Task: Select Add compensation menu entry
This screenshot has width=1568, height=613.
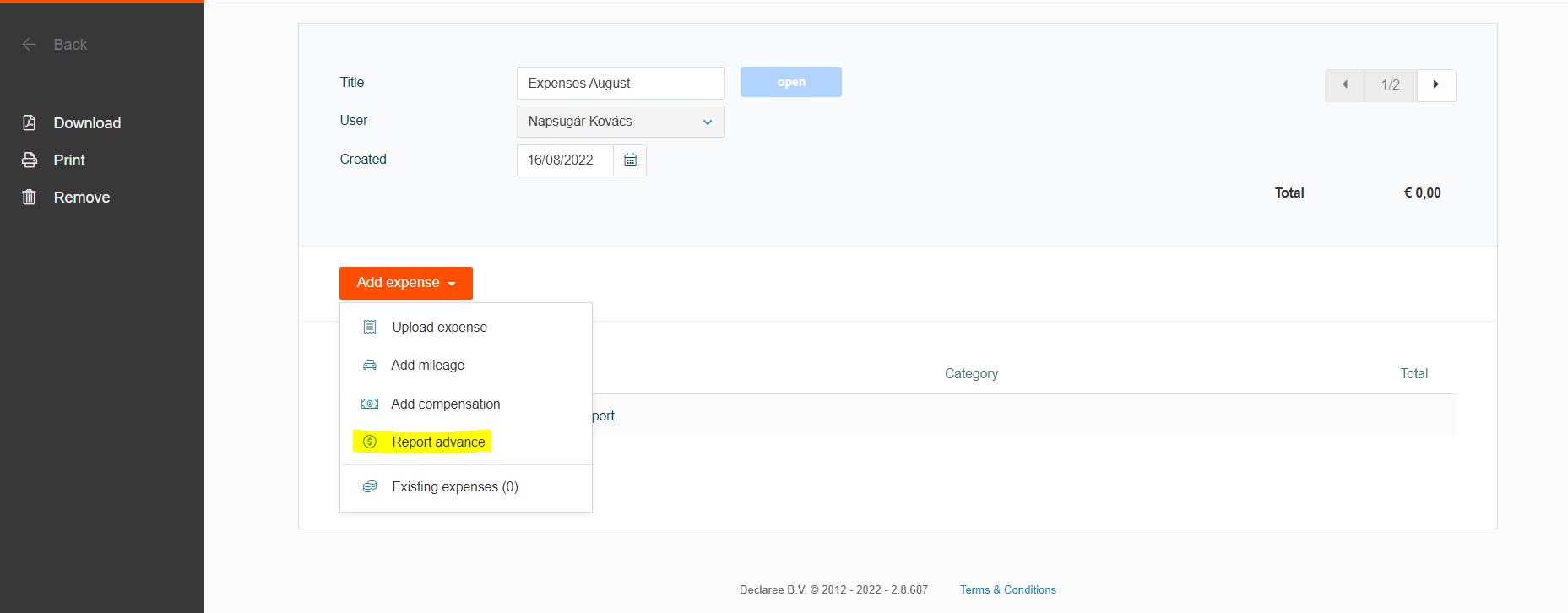Action: [x=445, y=404]
